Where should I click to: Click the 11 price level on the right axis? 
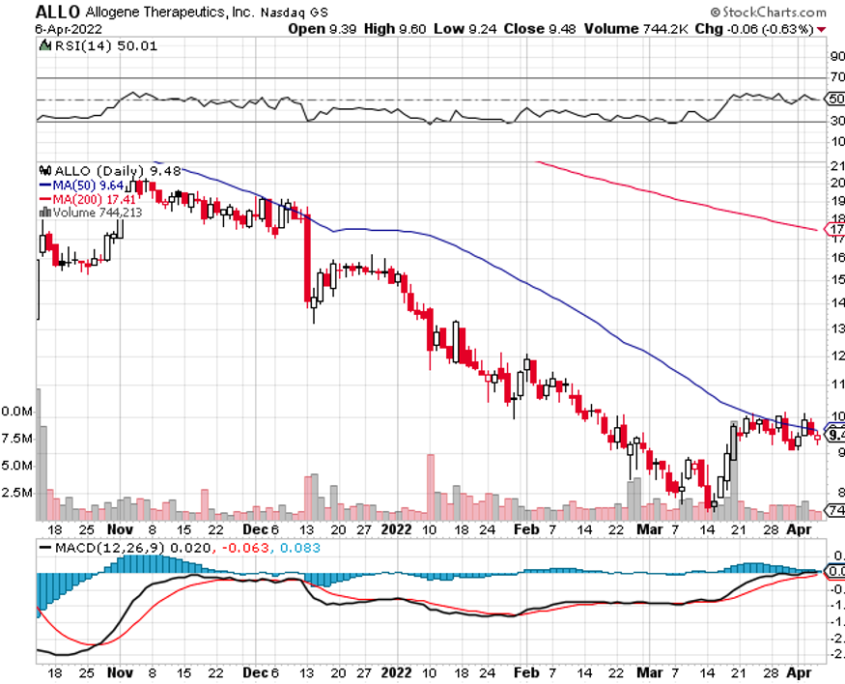(837, 384)
